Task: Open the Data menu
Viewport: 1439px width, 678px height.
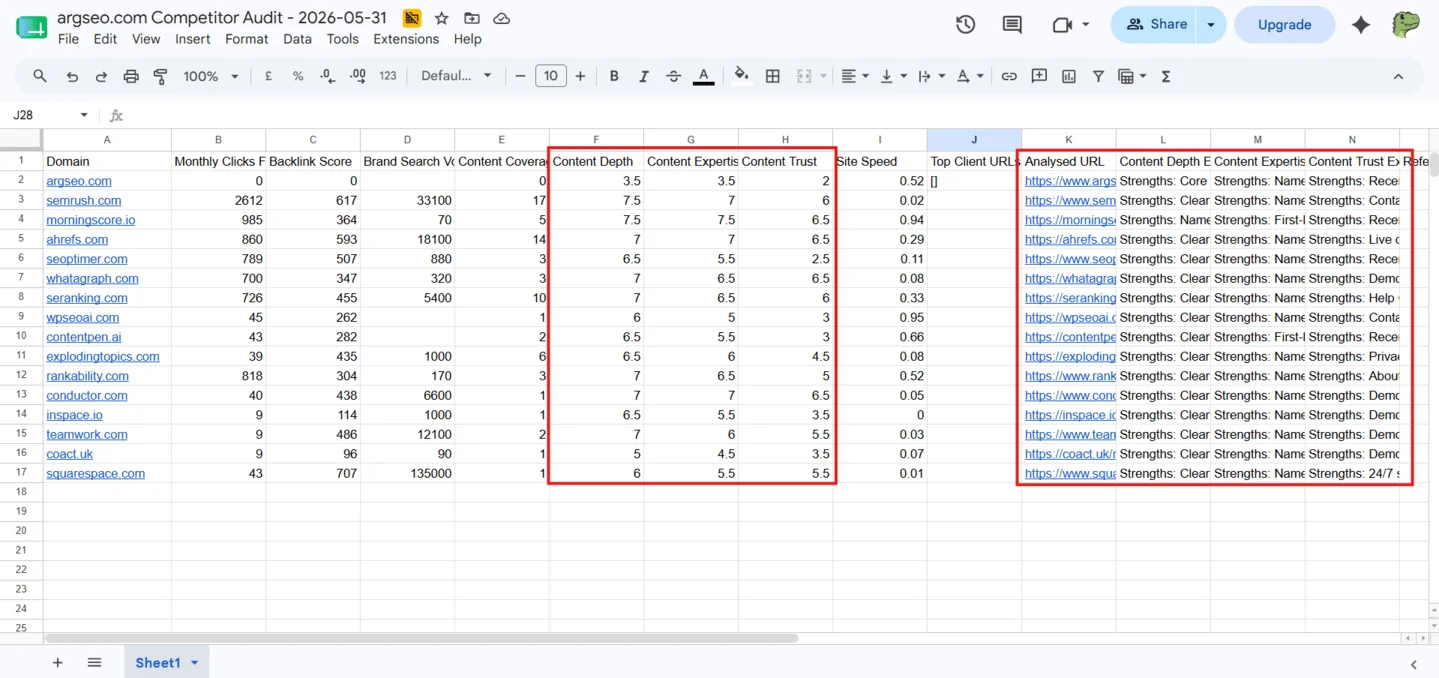Action: (297, 39)
